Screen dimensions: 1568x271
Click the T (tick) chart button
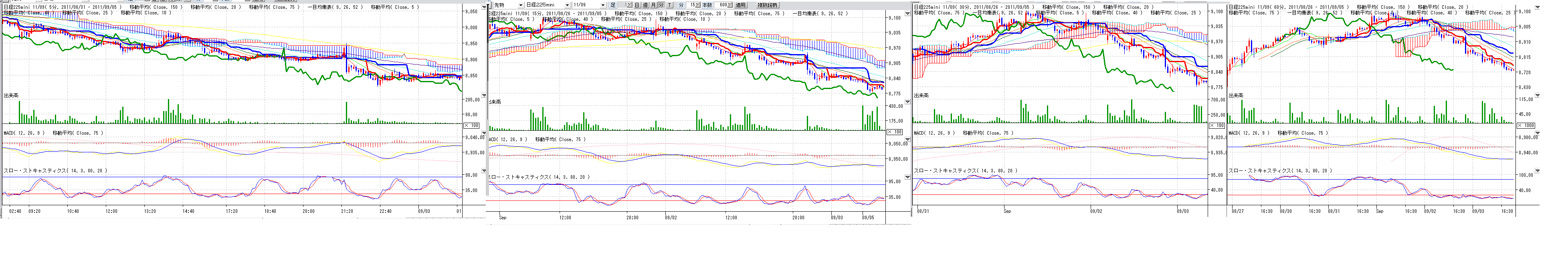670,5
